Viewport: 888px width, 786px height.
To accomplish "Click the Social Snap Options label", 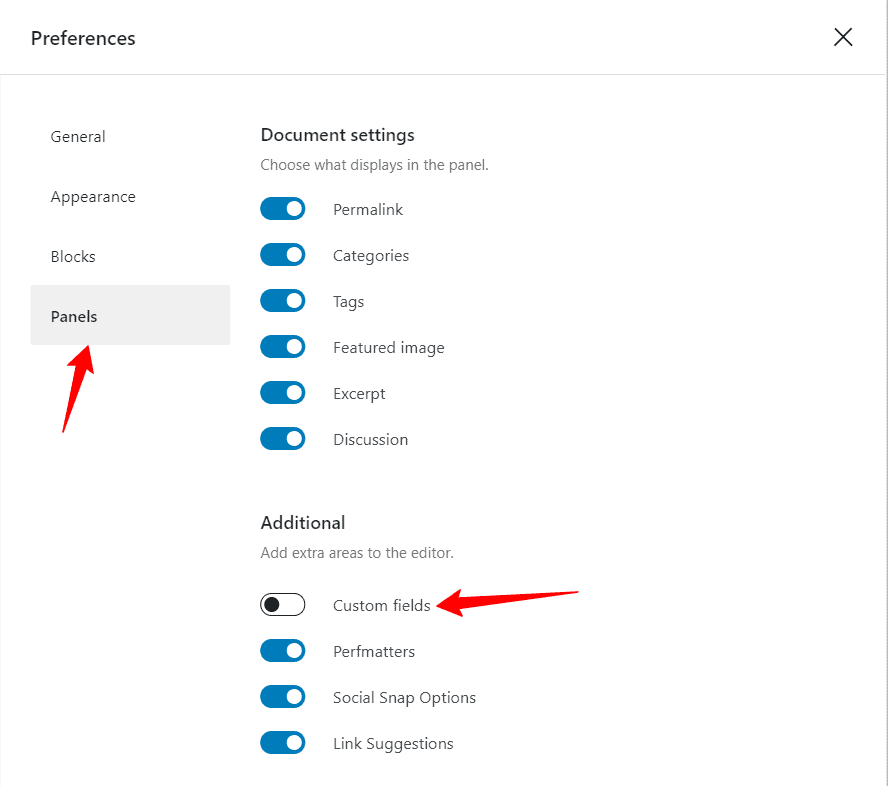I will [404, 698].
